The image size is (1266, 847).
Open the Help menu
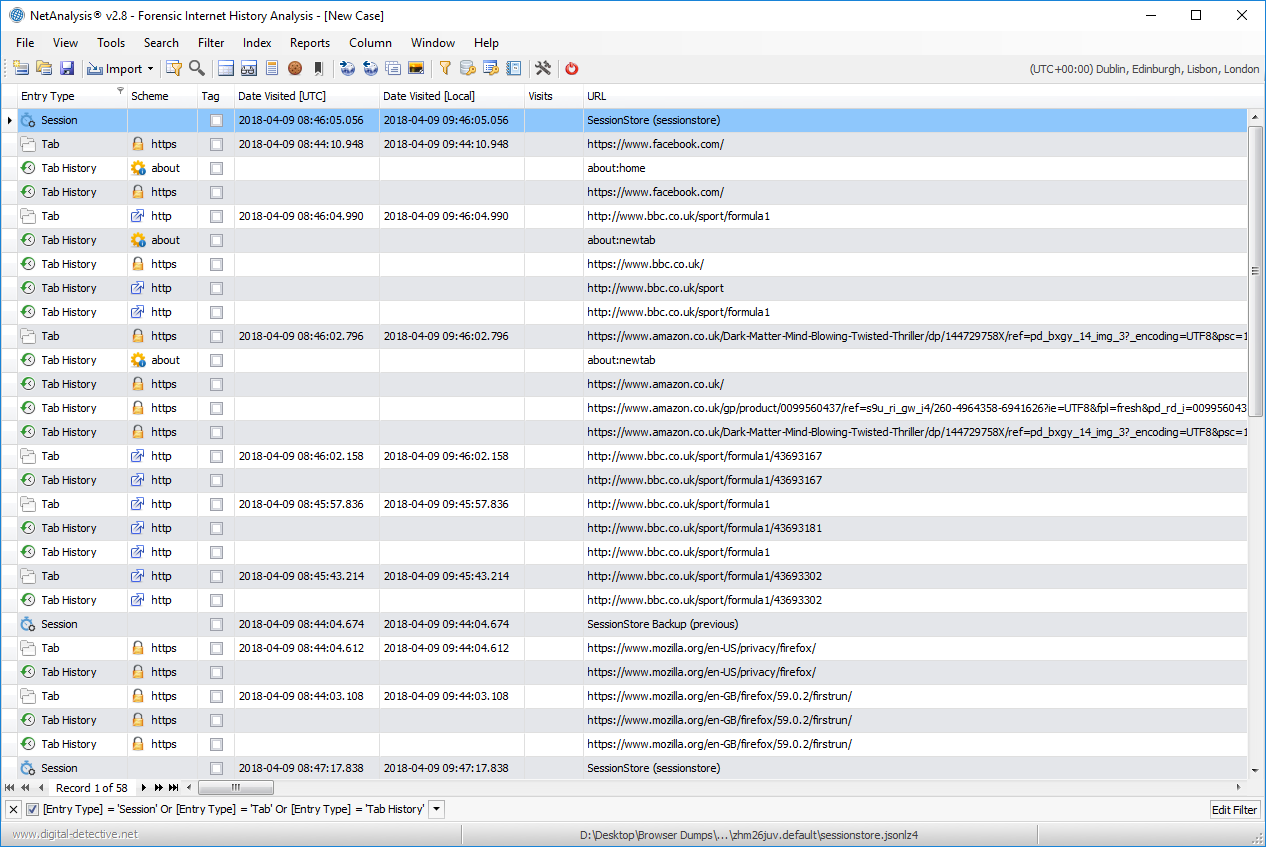point(486,43)
